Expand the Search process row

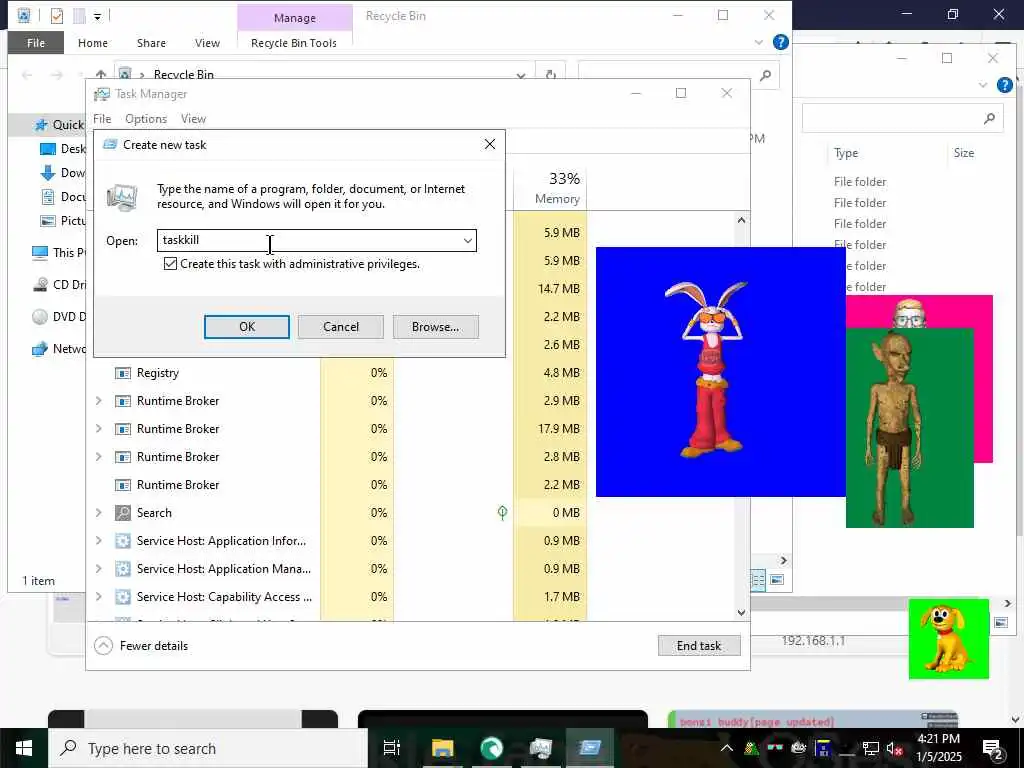point(99,513)
